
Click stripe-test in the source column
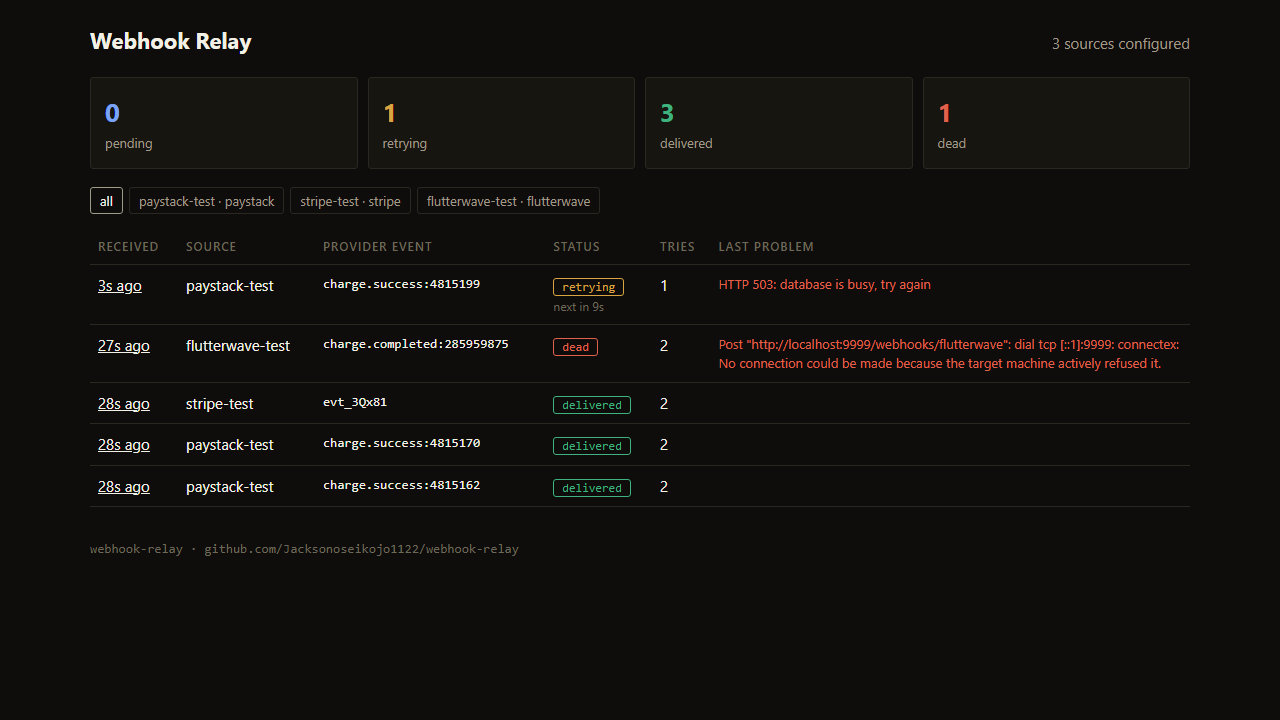(x=220, y=404)
